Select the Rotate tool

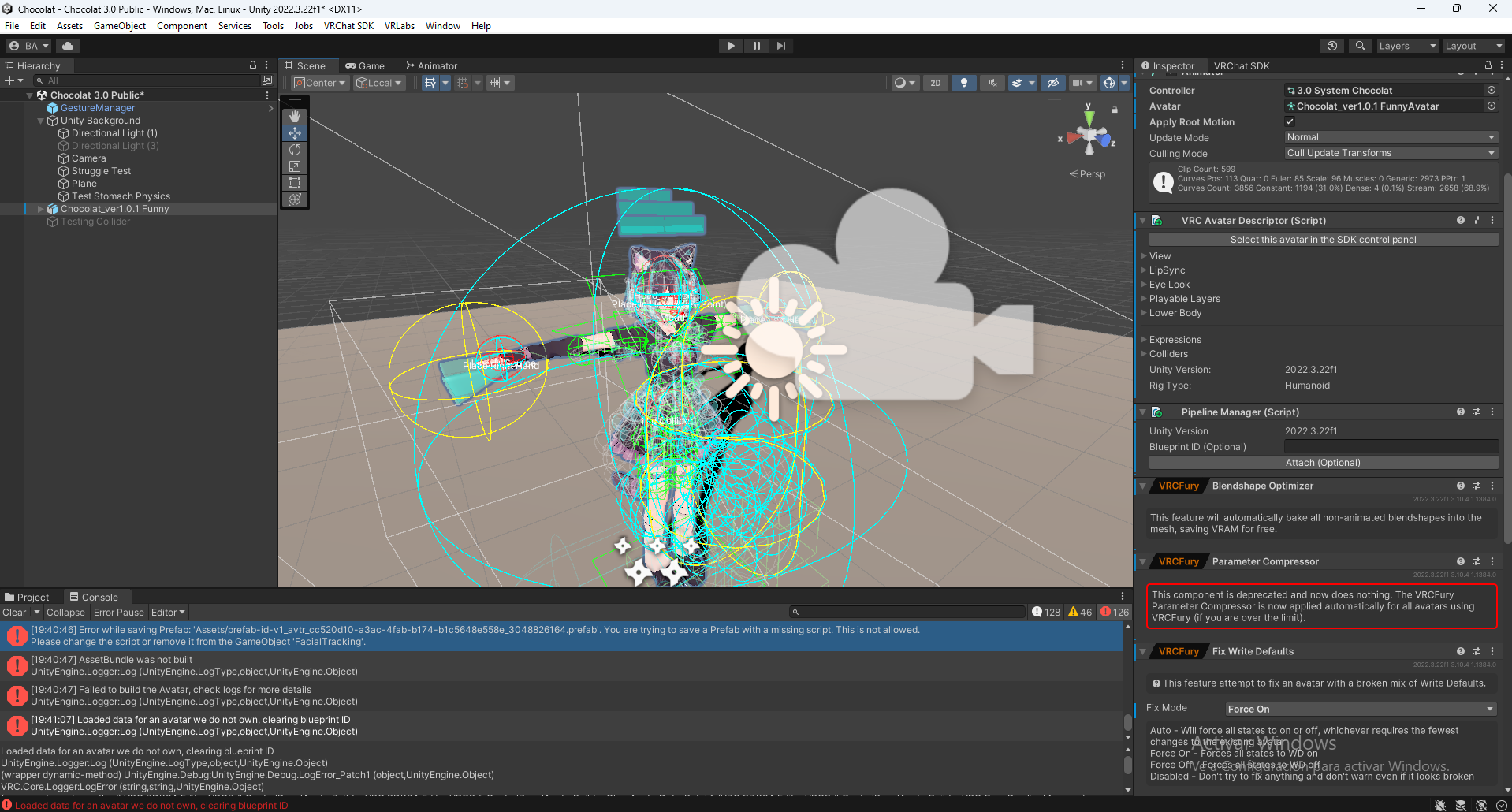coord(295,150)
